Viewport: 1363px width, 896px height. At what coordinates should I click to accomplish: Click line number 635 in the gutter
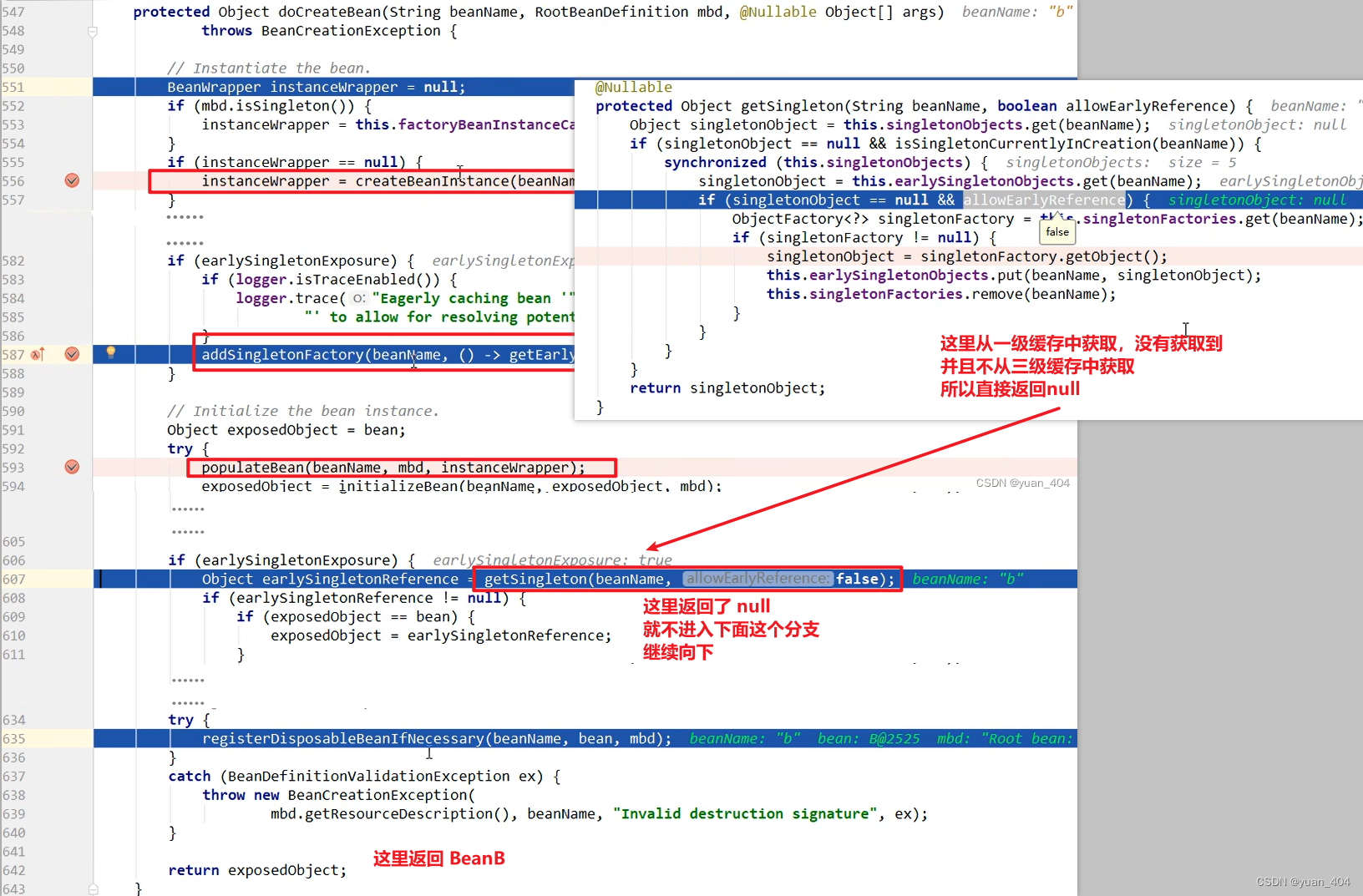(x=13, y=739)
